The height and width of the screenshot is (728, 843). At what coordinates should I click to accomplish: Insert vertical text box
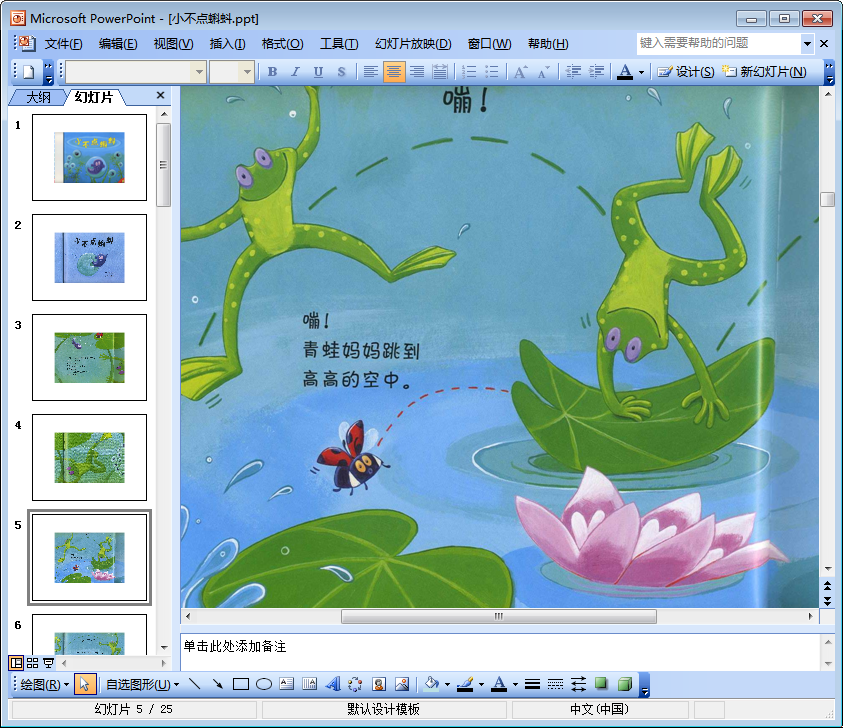pyautogui.click(x=310, y=684)
